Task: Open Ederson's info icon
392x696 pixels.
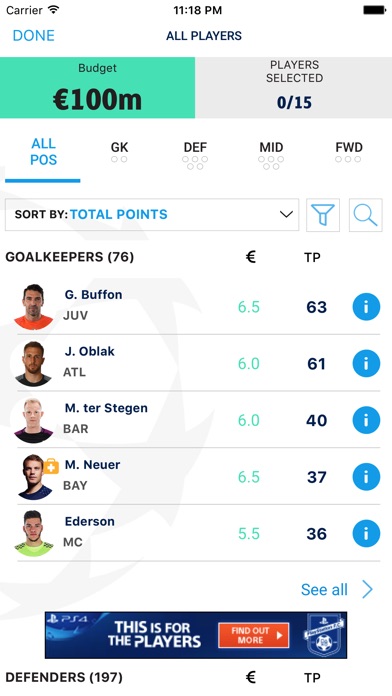Action: tap(366, 534)
